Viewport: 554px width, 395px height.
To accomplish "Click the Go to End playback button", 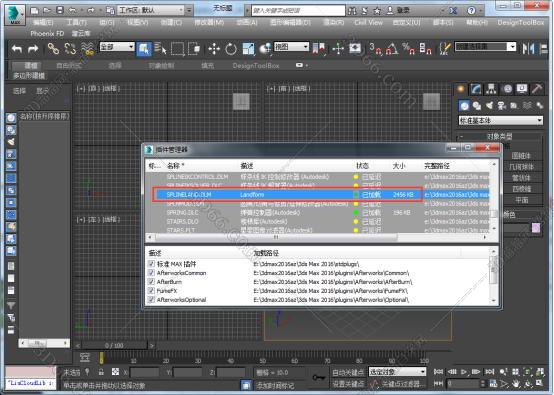I will click(489, 372).
